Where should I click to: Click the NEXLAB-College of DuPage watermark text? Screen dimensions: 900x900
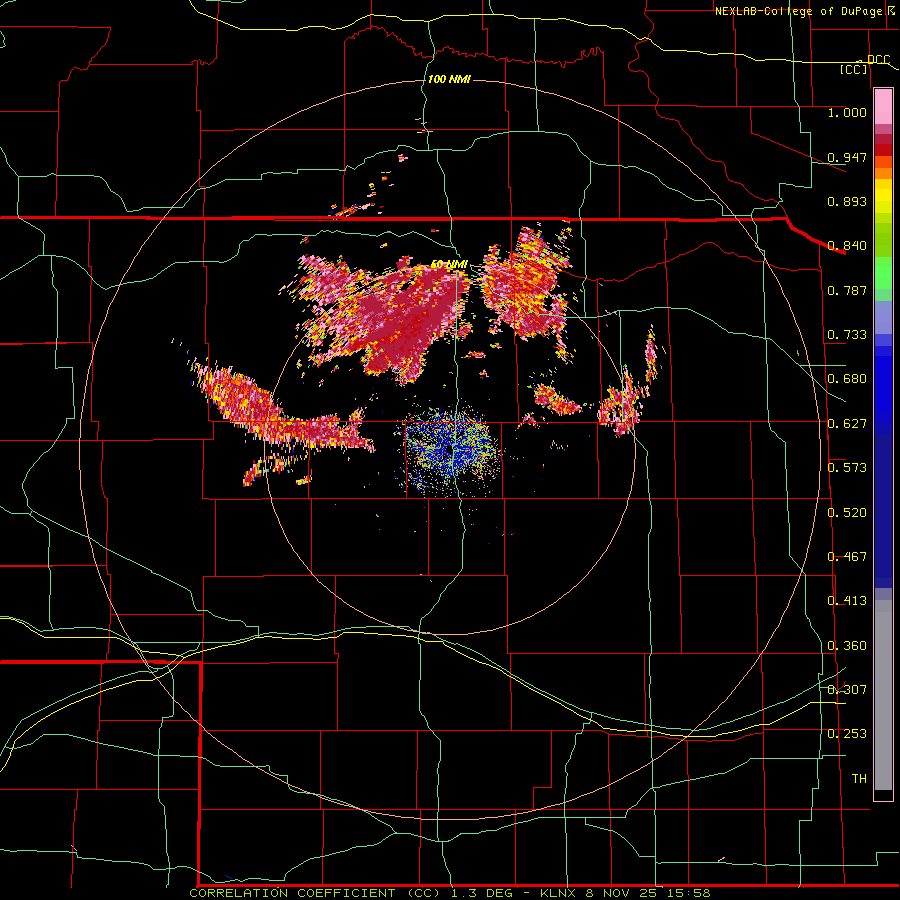[x=804, y=11]
